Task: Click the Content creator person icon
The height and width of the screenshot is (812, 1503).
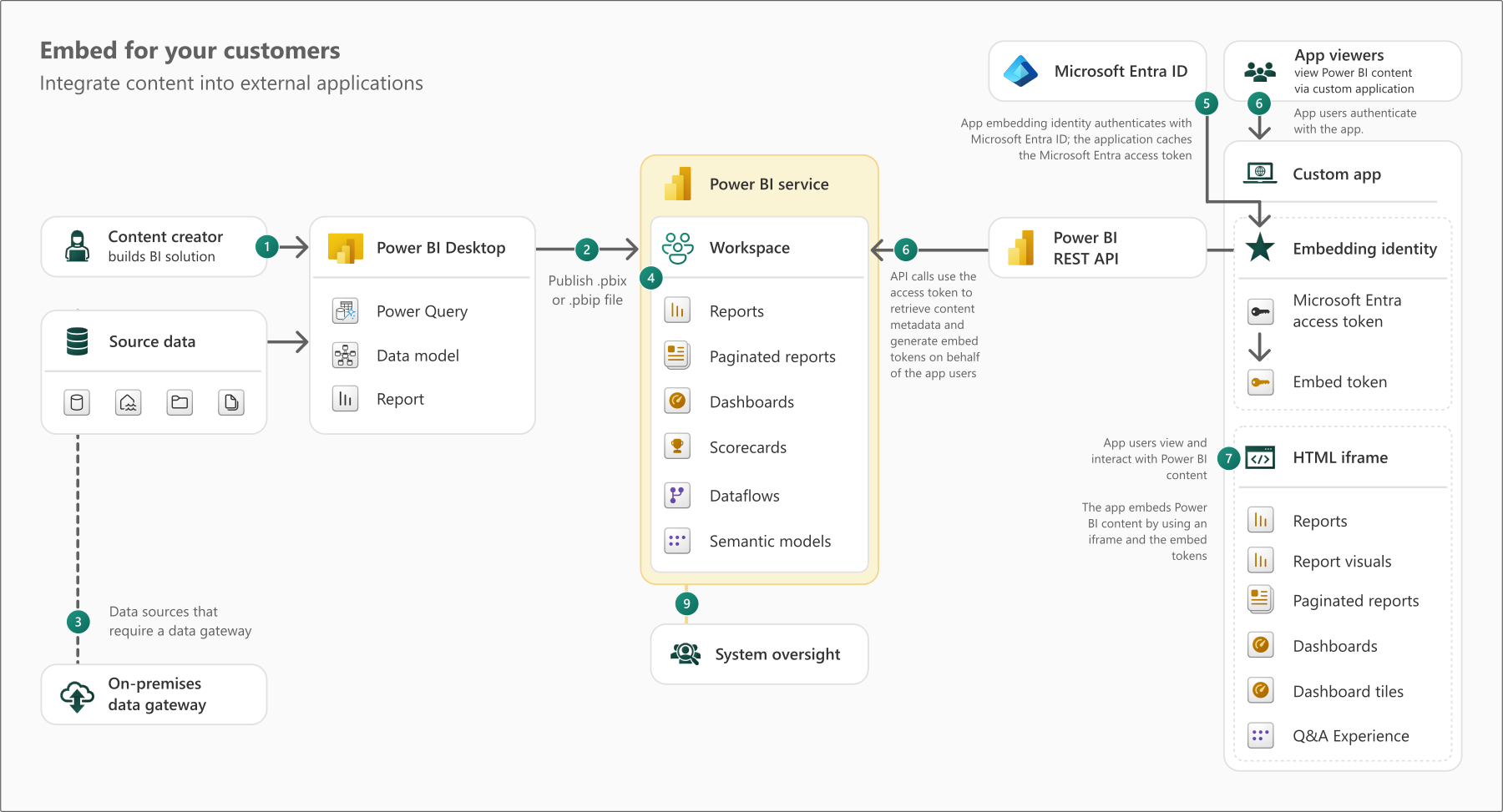Action: coord(78,246)
